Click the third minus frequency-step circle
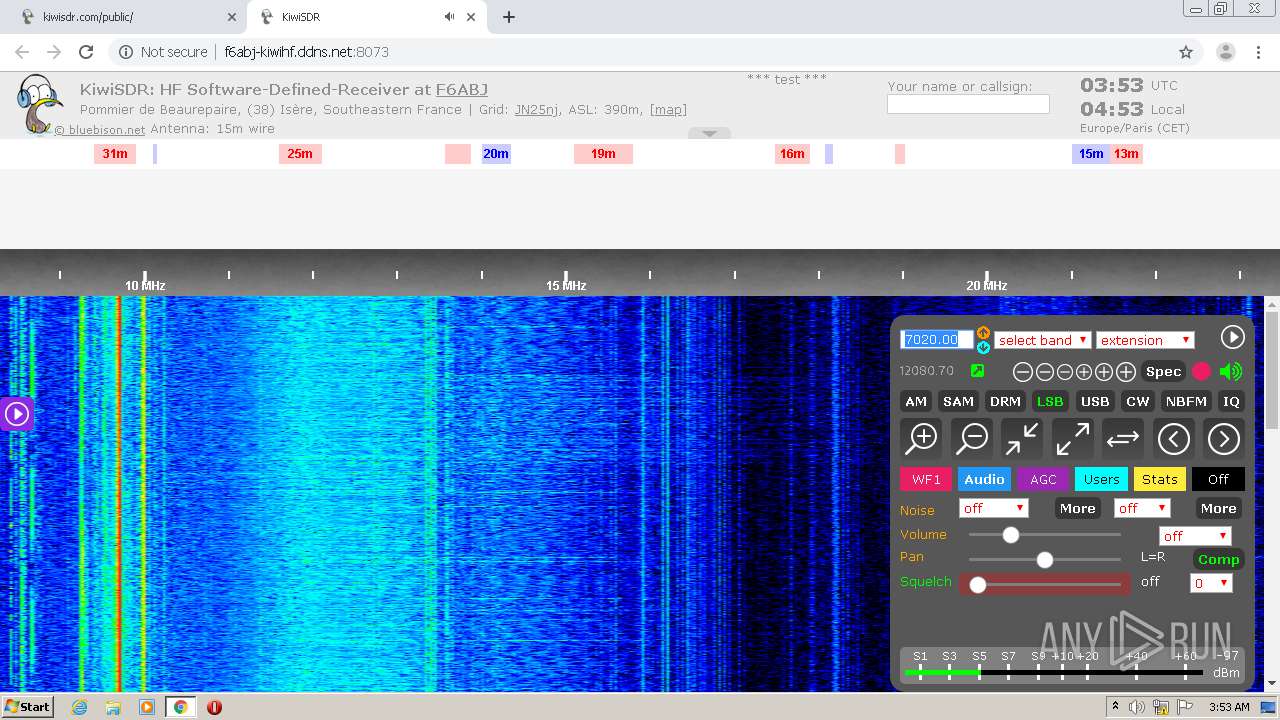Viewport: 1280px width, 720px height. [x=1064, y=372]
